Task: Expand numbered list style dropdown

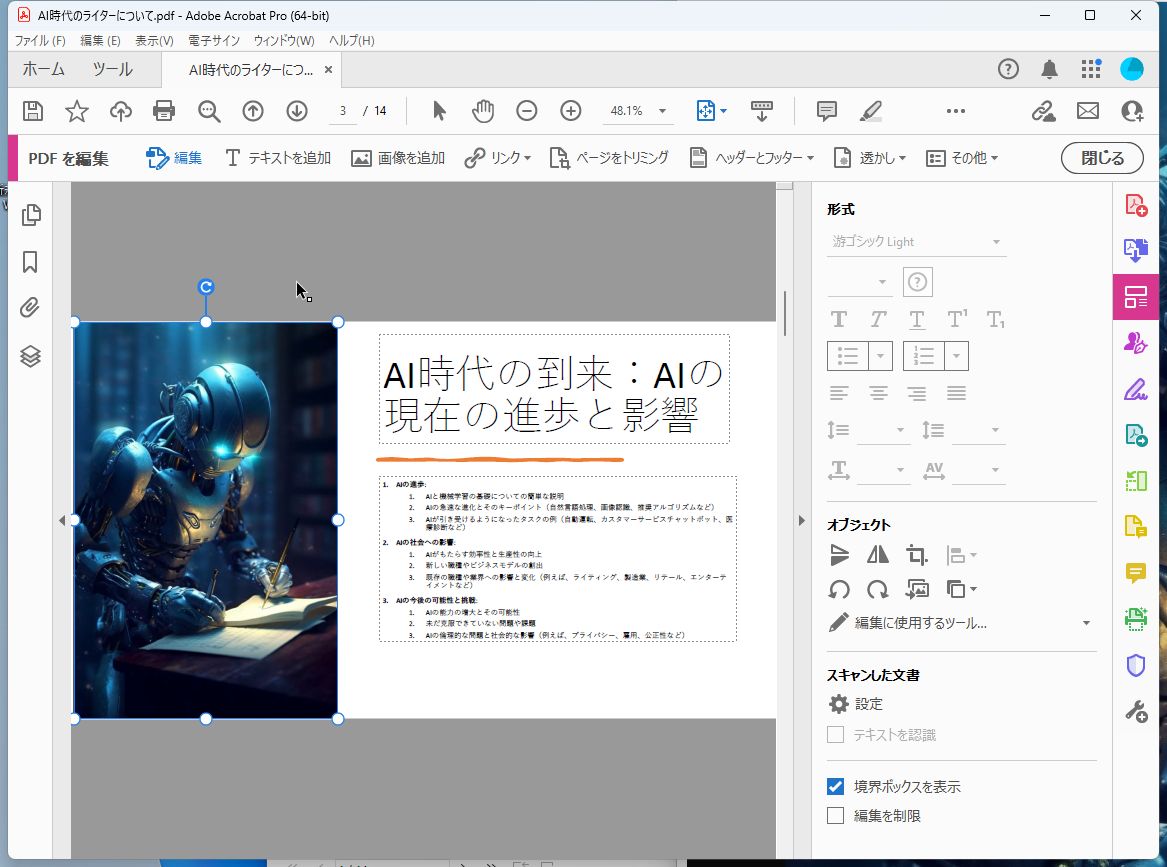Action: (x=956, y=356)
